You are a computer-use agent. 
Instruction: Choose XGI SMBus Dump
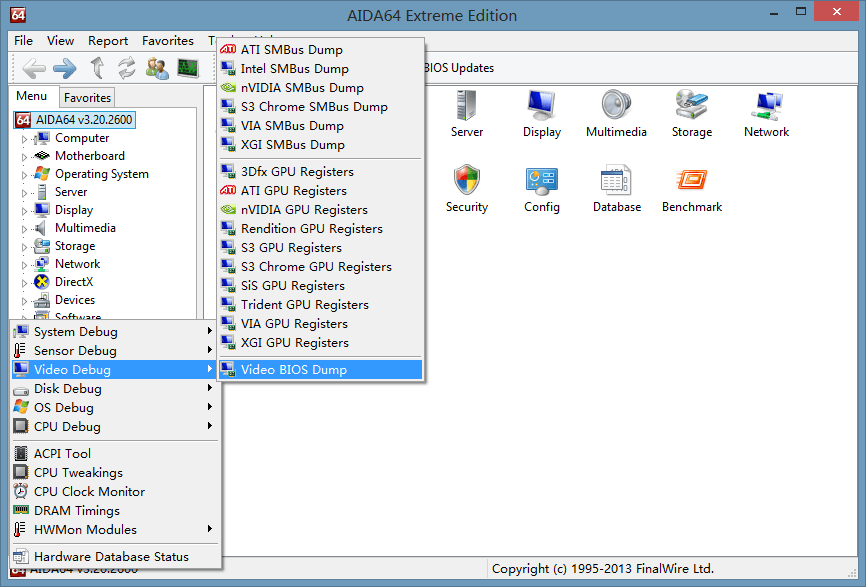[x=320, y=145]
